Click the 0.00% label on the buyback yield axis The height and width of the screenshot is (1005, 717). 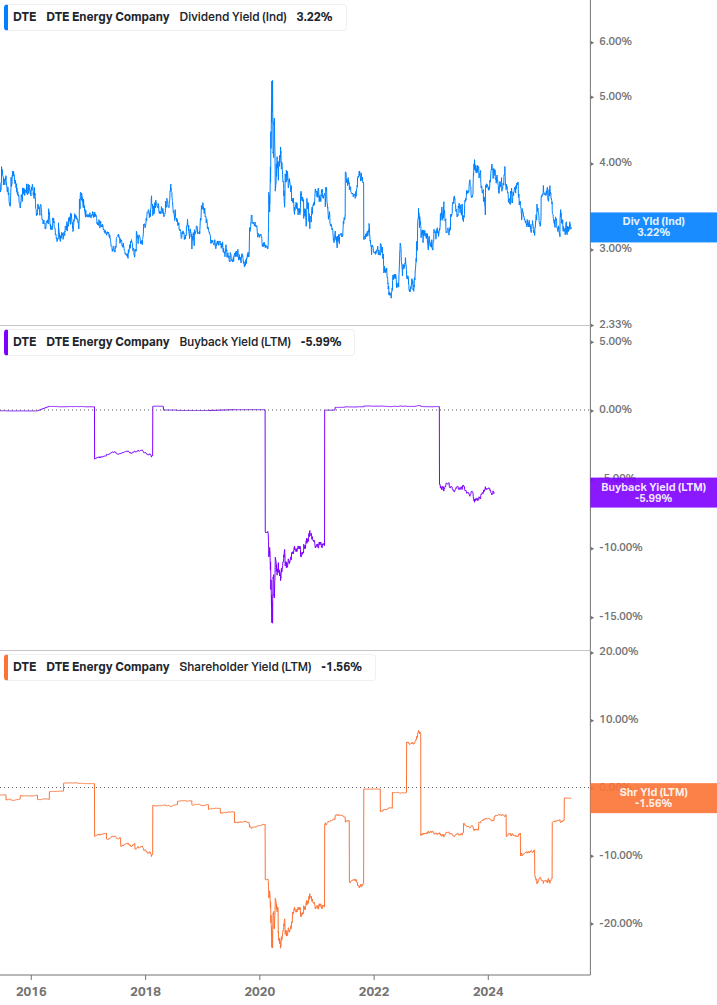pyautogui.click(x=615, y=410)
